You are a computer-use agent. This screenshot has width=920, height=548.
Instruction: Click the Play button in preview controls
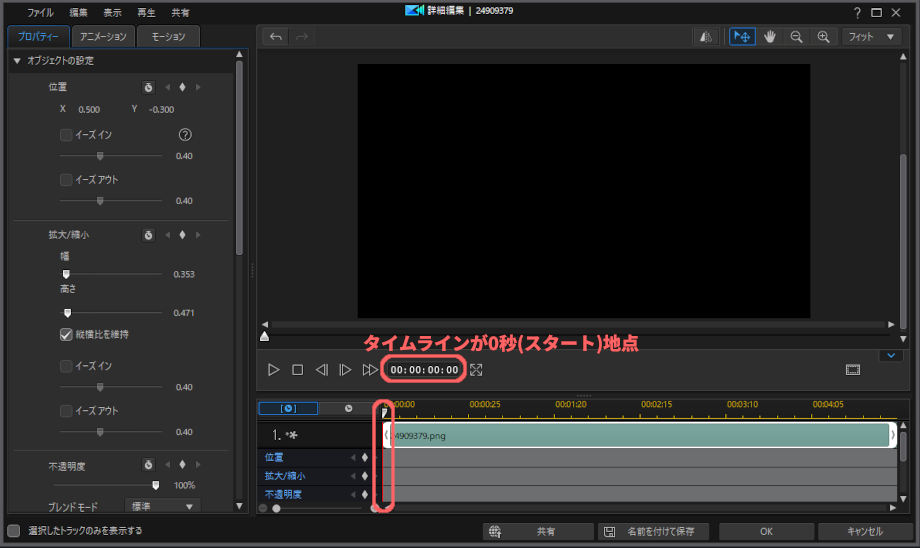pos(274,370)
